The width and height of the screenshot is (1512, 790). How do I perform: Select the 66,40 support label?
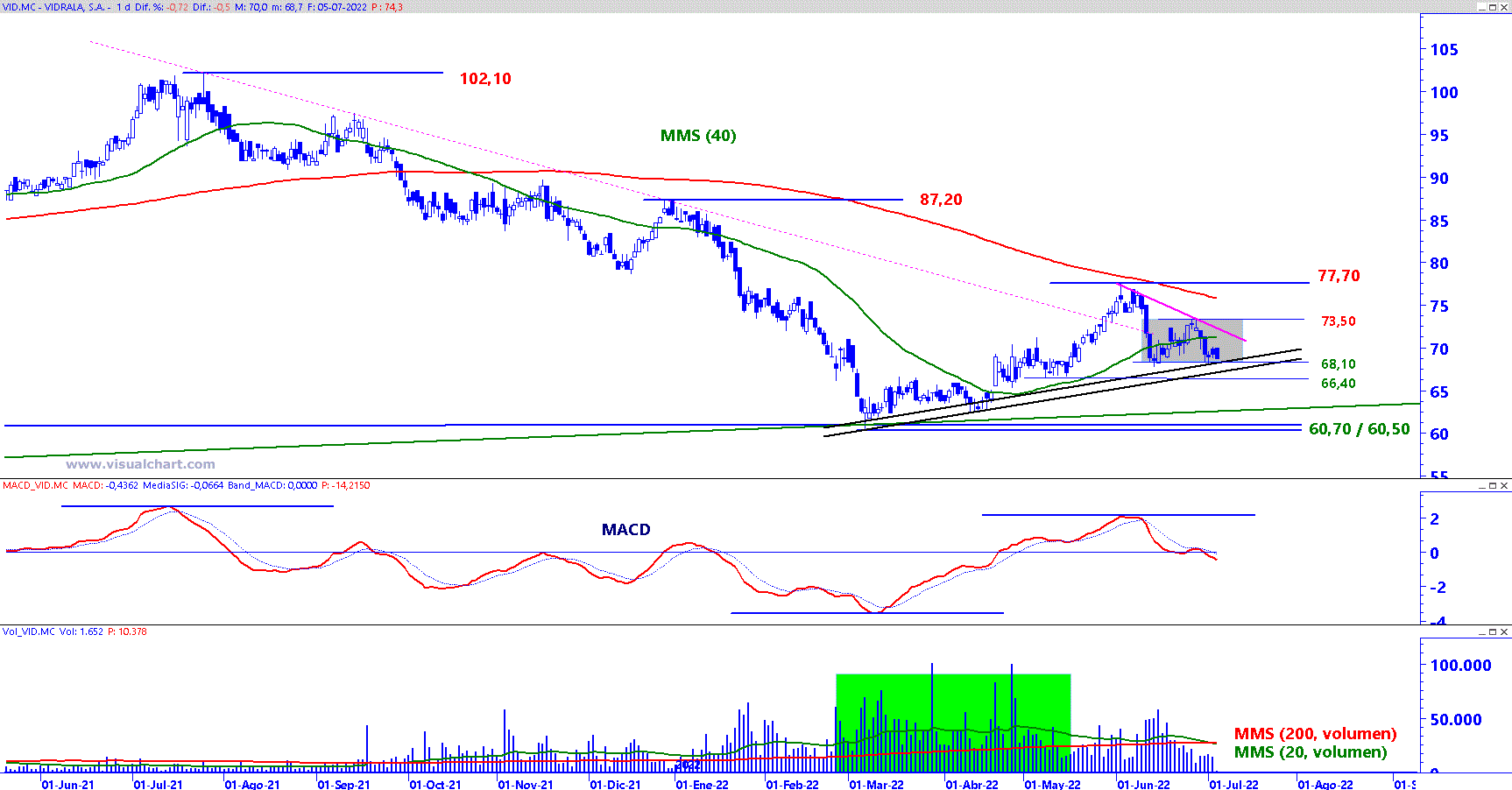click(x=1339, y=384)
